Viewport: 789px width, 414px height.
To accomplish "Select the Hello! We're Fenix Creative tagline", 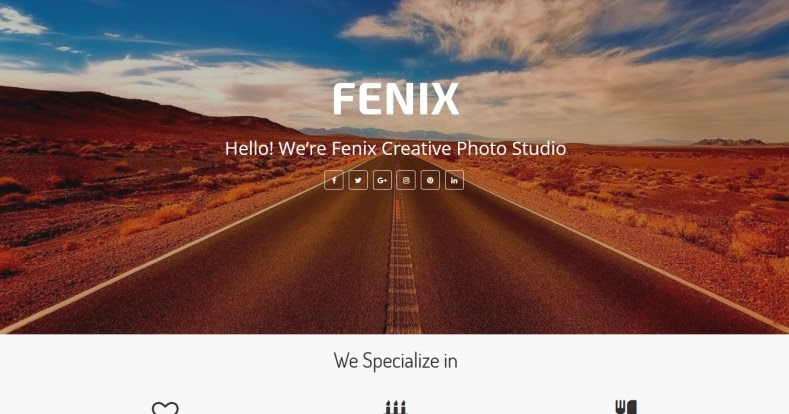I will point(396,148).
